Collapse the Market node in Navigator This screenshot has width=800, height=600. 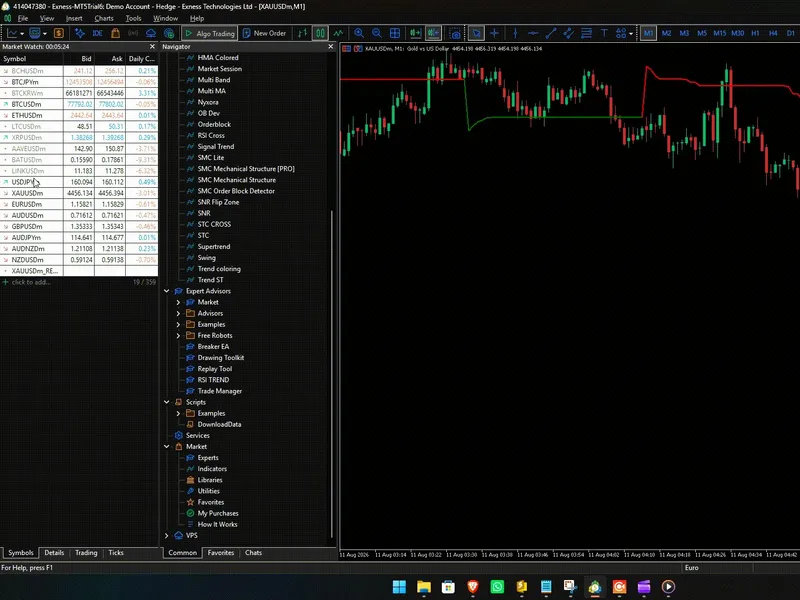166,446
